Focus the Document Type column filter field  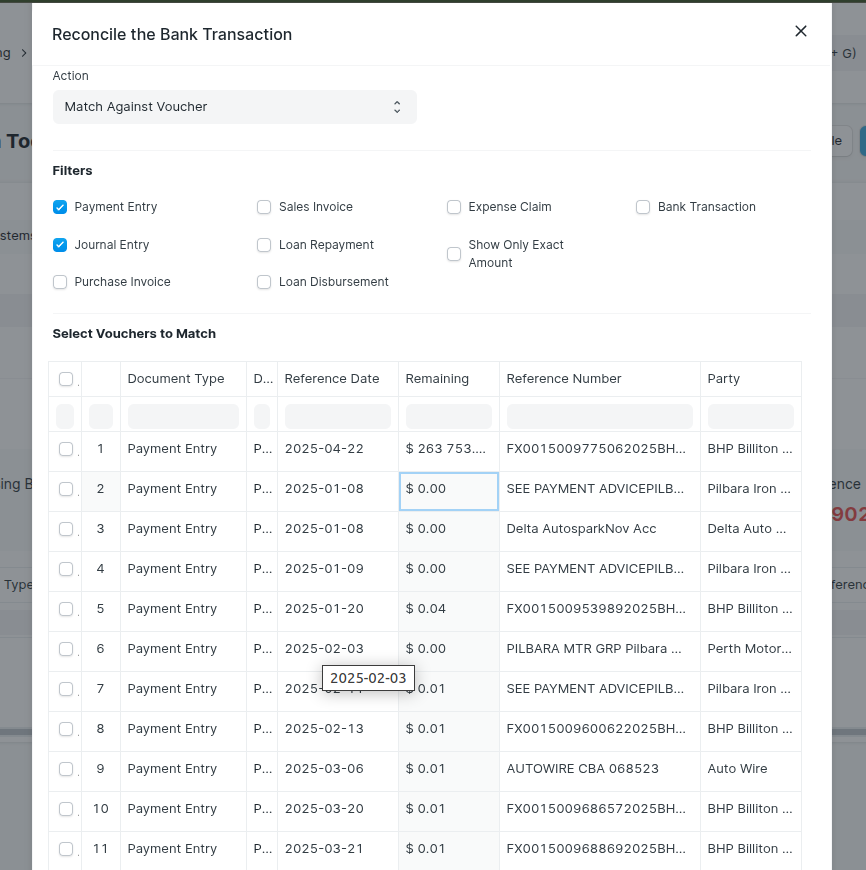183,416
